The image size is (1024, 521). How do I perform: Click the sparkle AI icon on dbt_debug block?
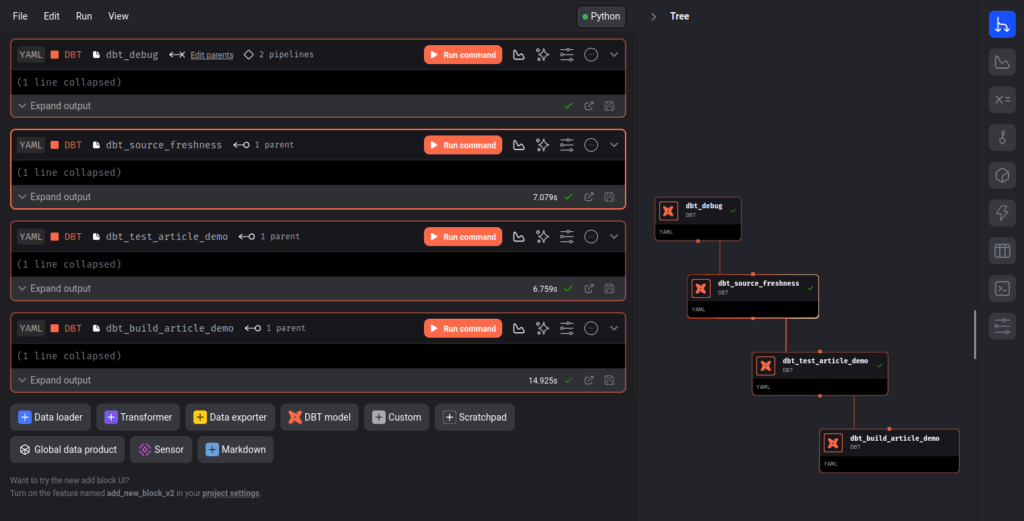(x=543, y=55)
